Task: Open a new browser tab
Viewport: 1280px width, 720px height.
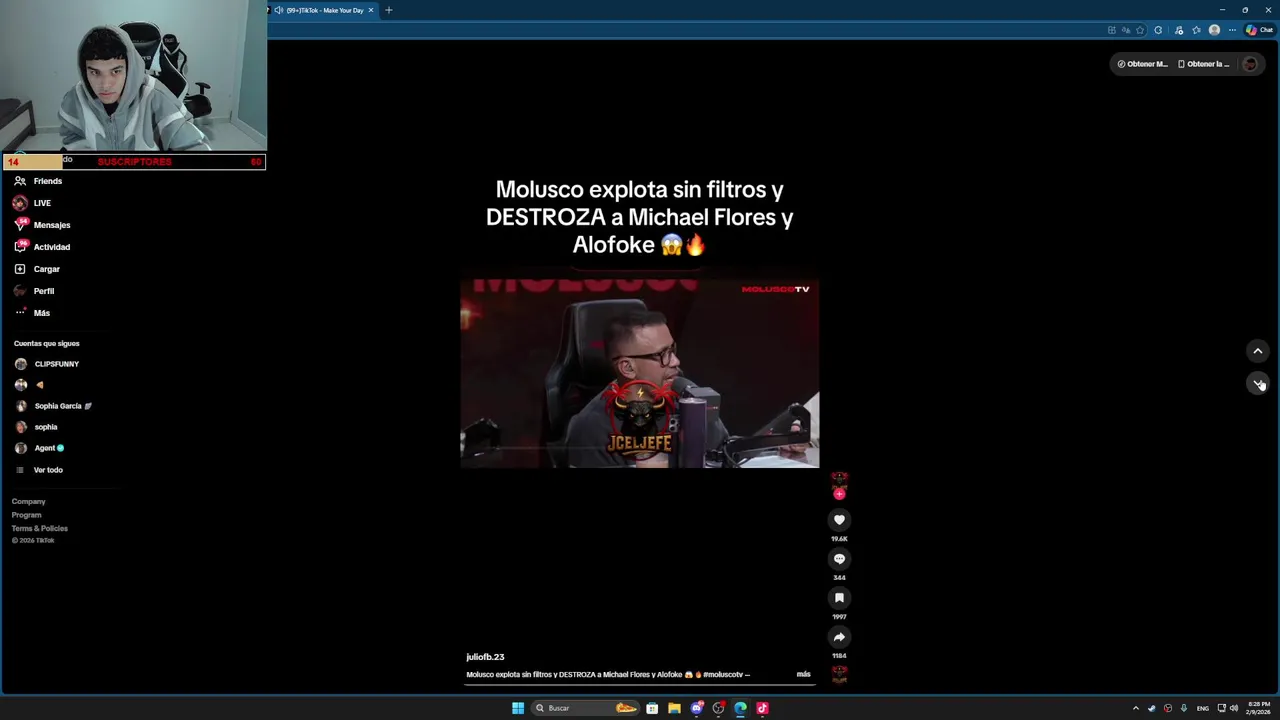Action: pos(389,10)
